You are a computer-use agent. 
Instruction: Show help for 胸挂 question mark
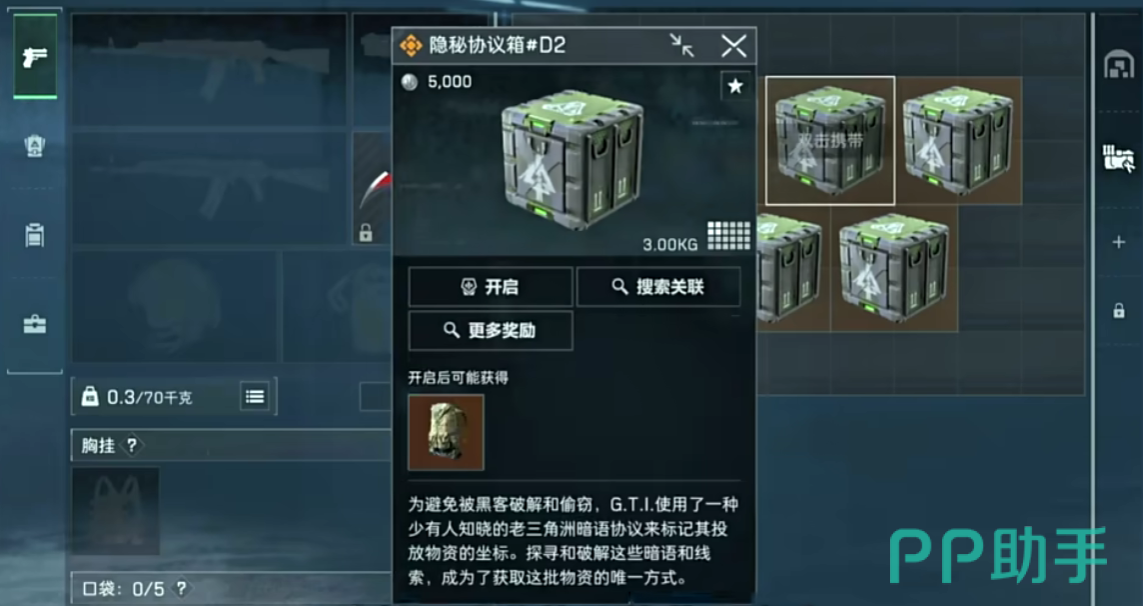[131, 446]
